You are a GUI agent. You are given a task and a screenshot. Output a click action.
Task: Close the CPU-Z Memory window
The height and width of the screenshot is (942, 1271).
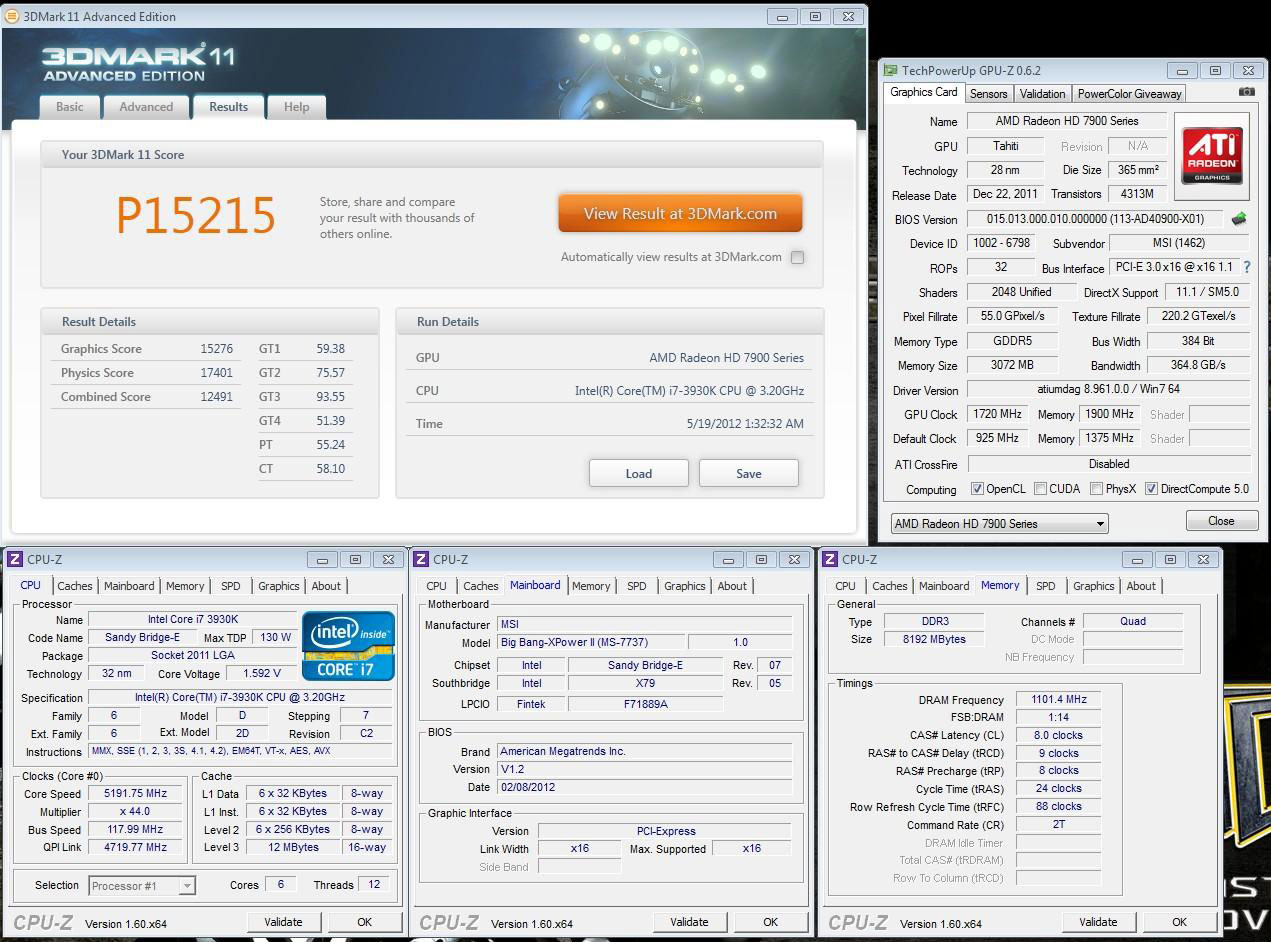[x=1203, y=559]
